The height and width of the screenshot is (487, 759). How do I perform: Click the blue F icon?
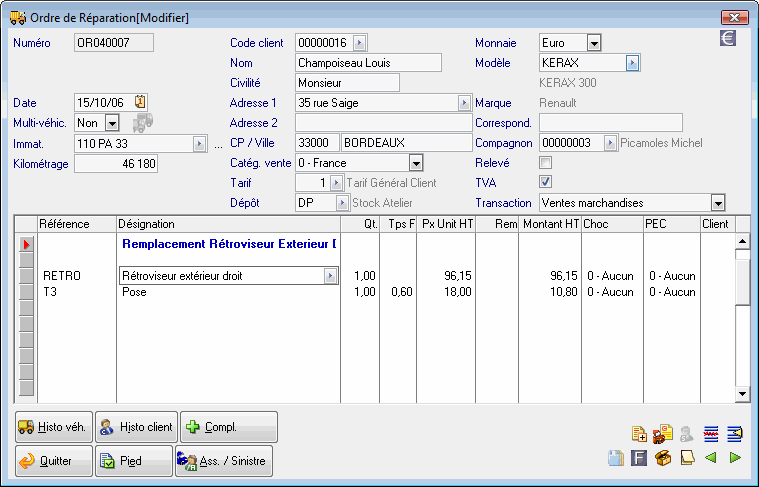click(x=638, y=458)
